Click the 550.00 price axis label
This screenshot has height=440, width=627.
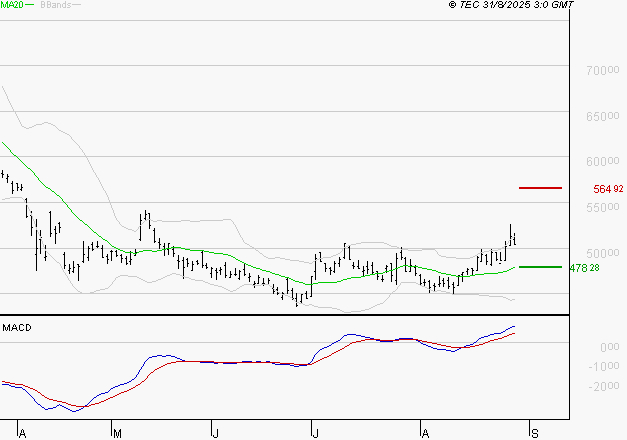(603, 208)
